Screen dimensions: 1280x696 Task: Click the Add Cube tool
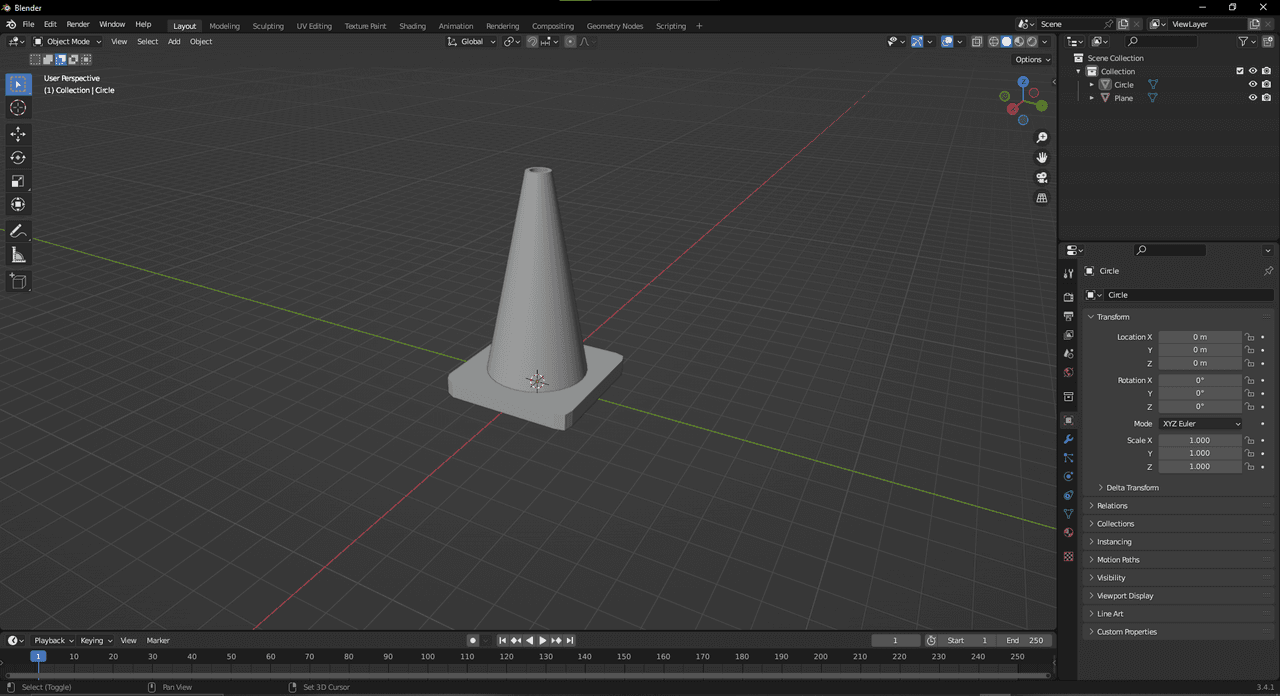pyautogui.click(x=18, y=282)
